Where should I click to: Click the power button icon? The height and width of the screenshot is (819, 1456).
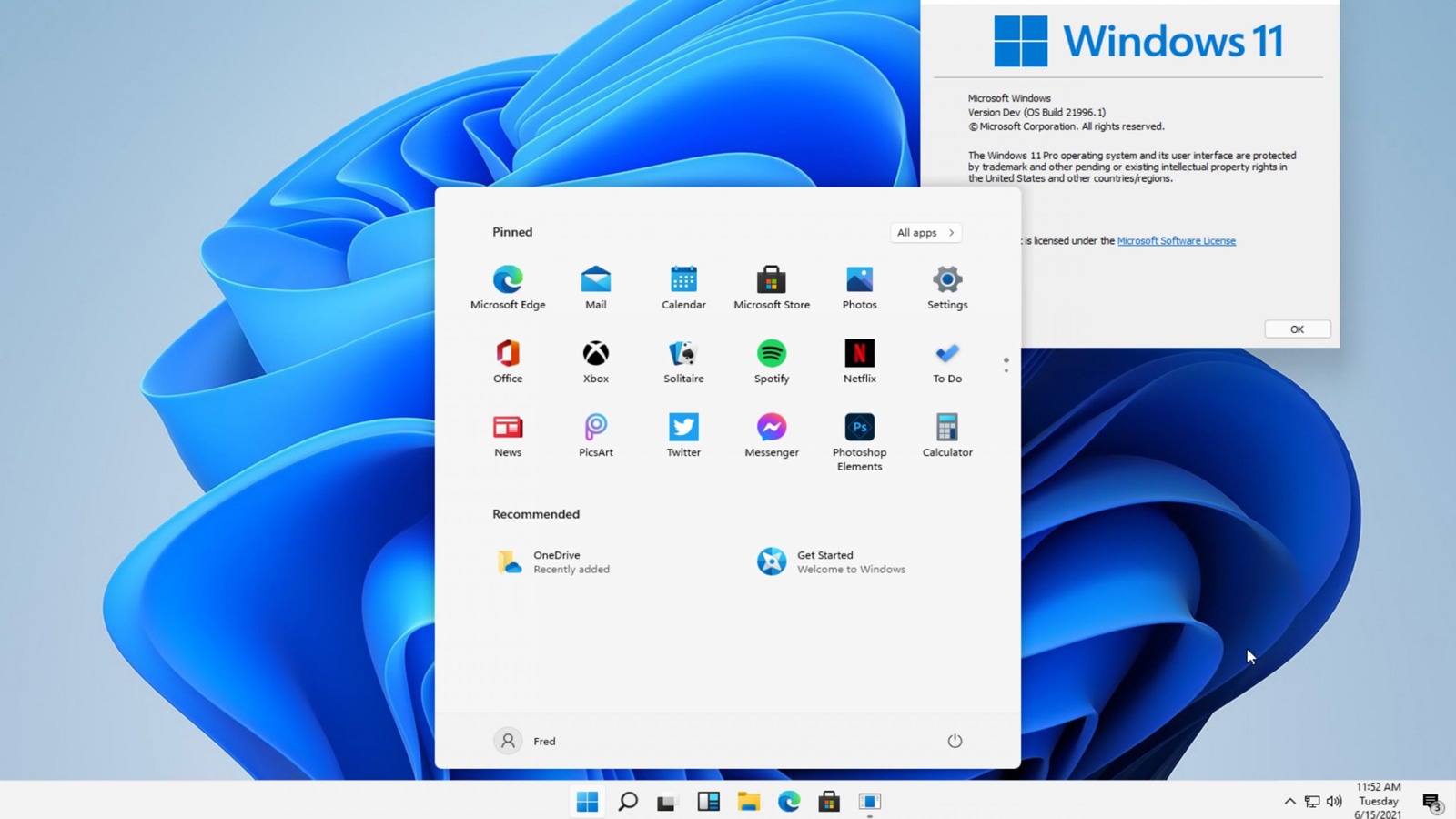tap(955, 741)
